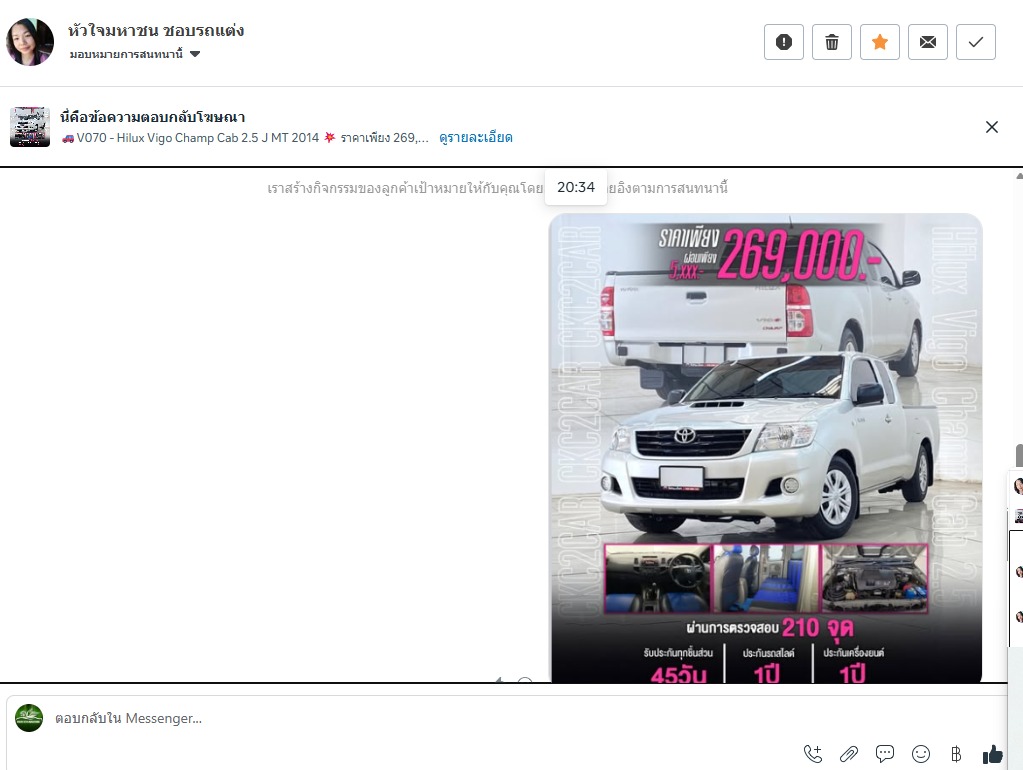Mark conversation done with checkmark button
Viewport: 1023px width, 770px height.
tap(975, 42)
